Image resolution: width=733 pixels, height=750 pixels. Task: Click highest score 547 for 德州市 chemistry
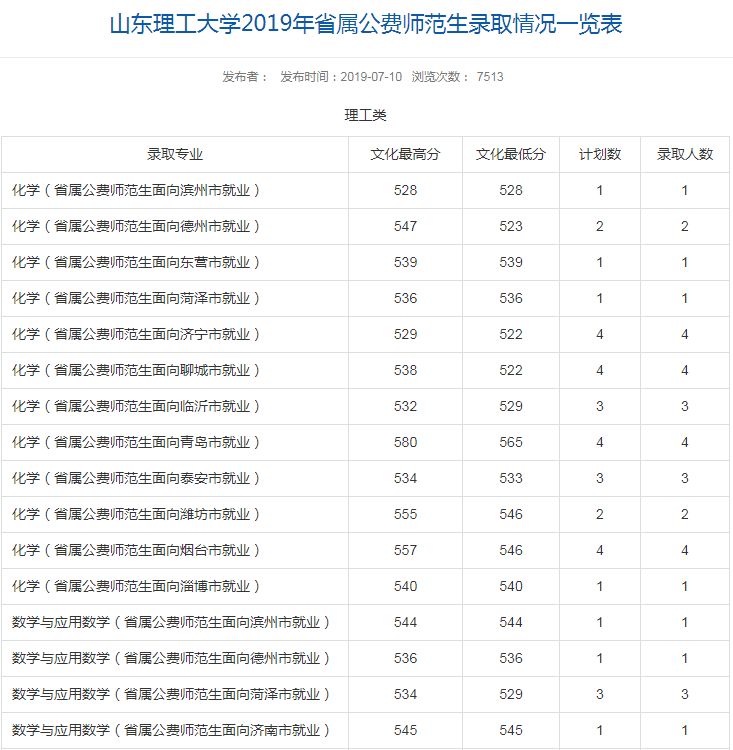point(405,226)
